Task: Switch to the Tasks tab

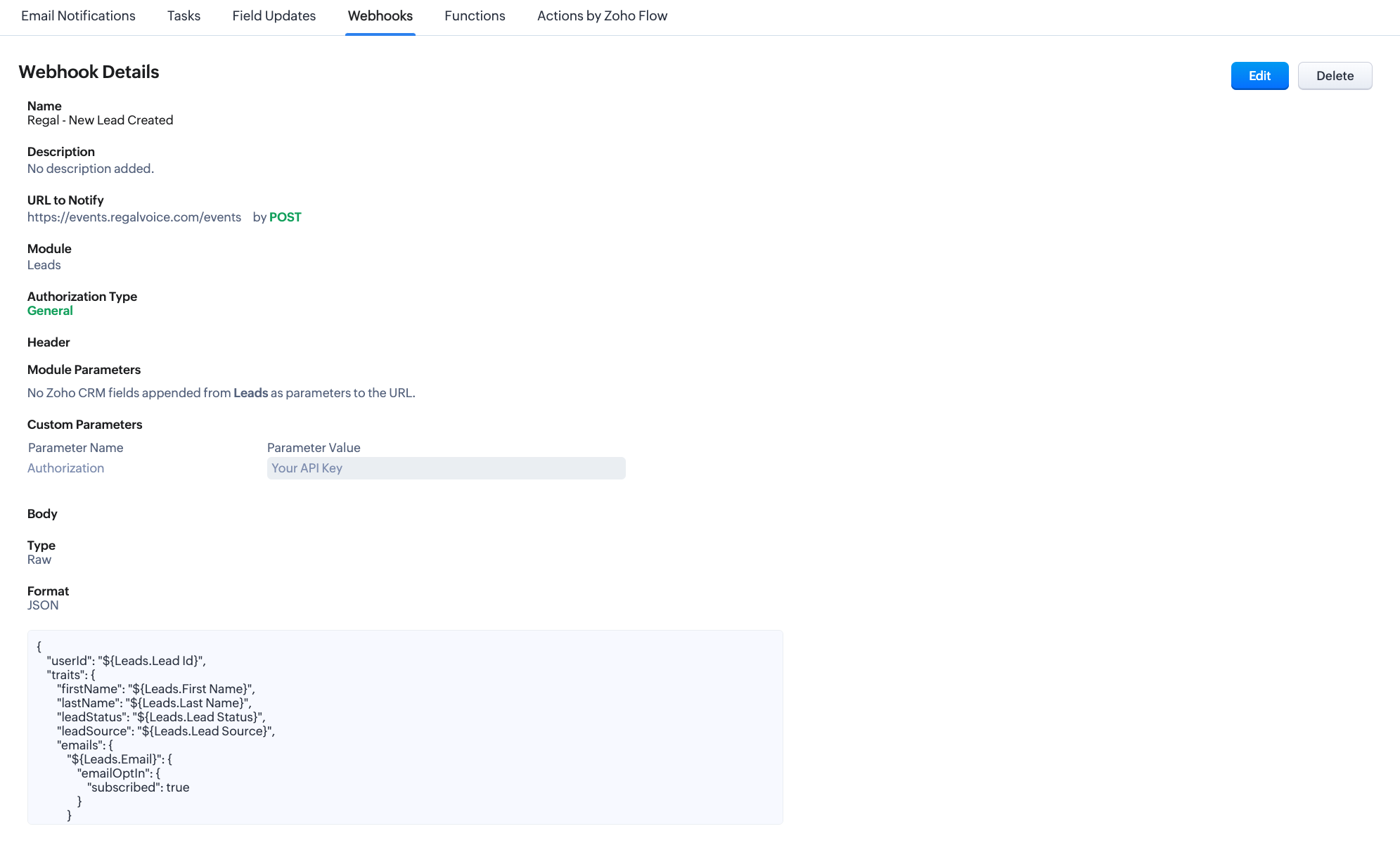Action: (x=184, y=15)
